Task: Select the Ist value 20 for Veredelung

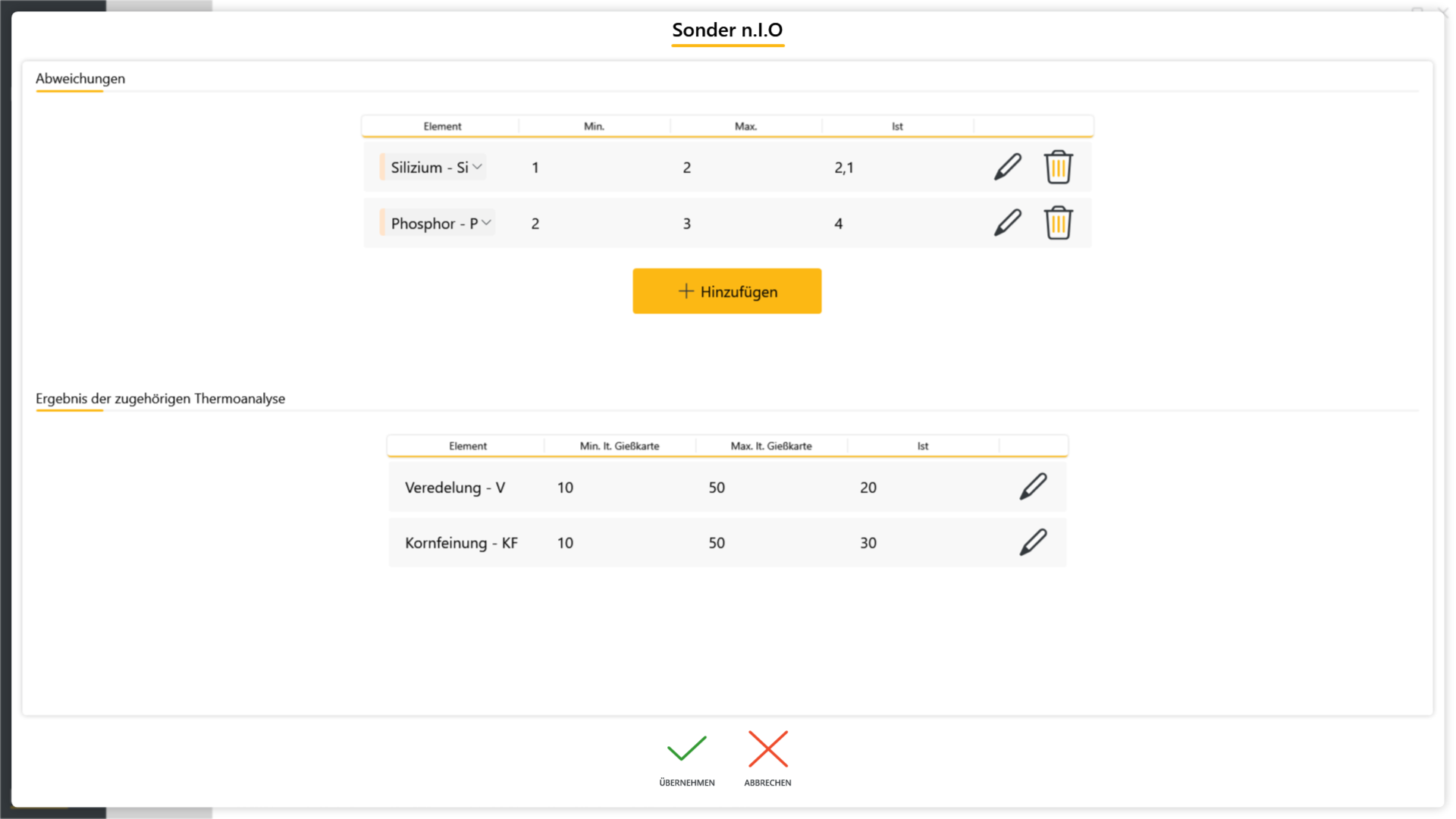Action: tap(868, 488)
